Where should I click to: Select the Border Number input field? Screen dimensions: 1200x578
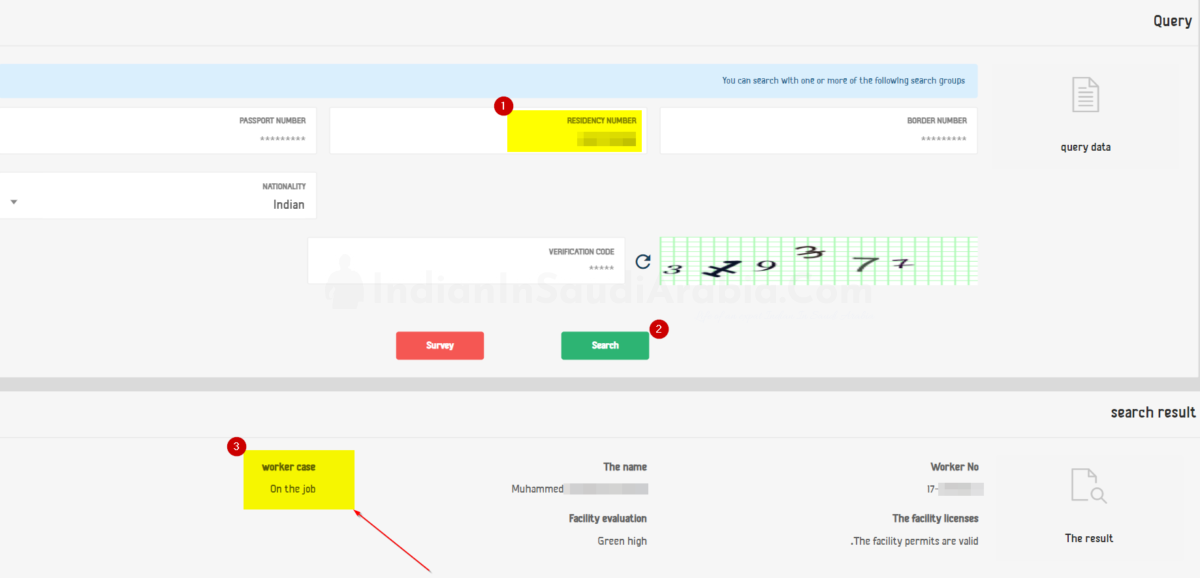(818, 131)
